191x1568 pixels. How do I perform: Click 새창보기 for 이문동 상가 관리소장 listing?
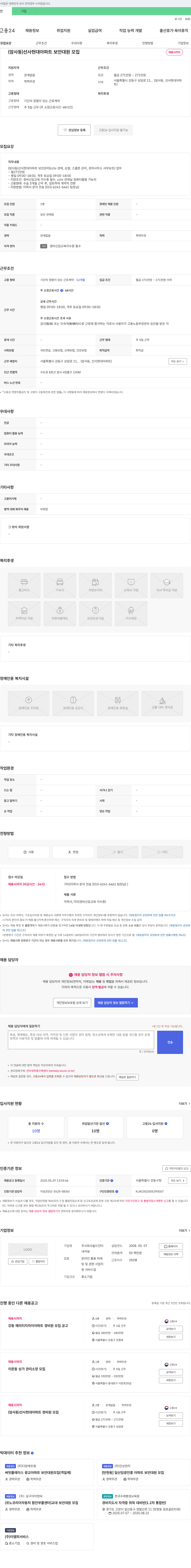[x=171, y=1380]
